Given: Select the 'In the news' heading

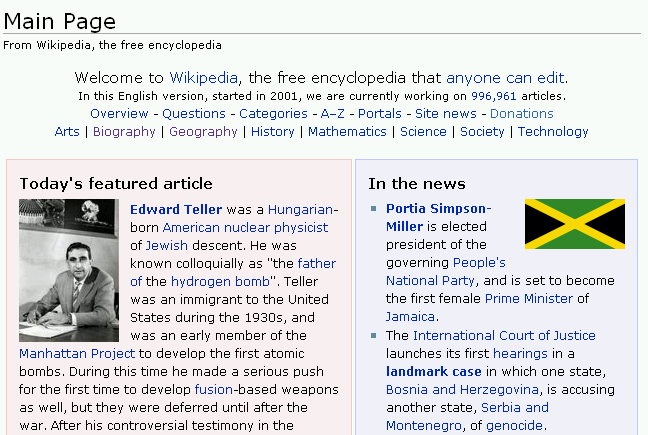Looking at the screenshot, I should (417, 183).
